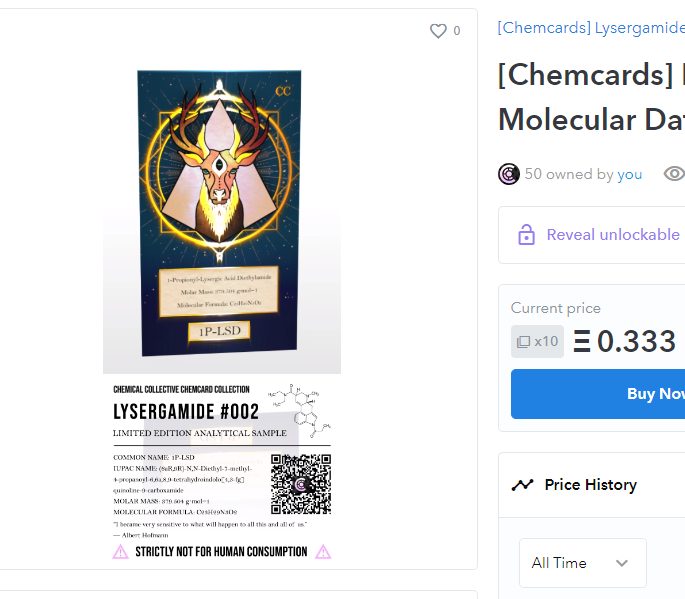Click the eye views icon

tap(675, 174)
